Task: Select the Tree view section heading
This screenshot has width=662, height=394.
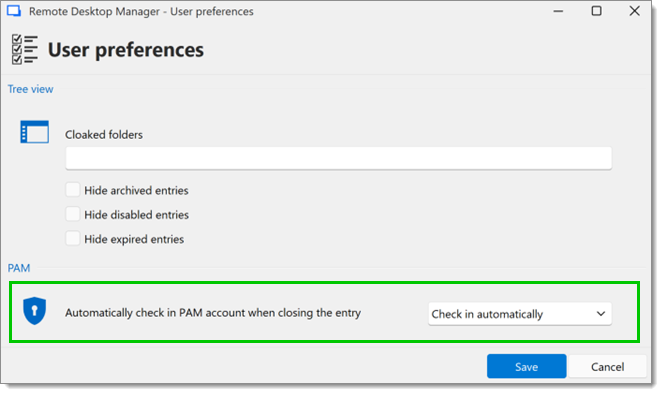Action: pyautogui.click(x=30, y=89)
